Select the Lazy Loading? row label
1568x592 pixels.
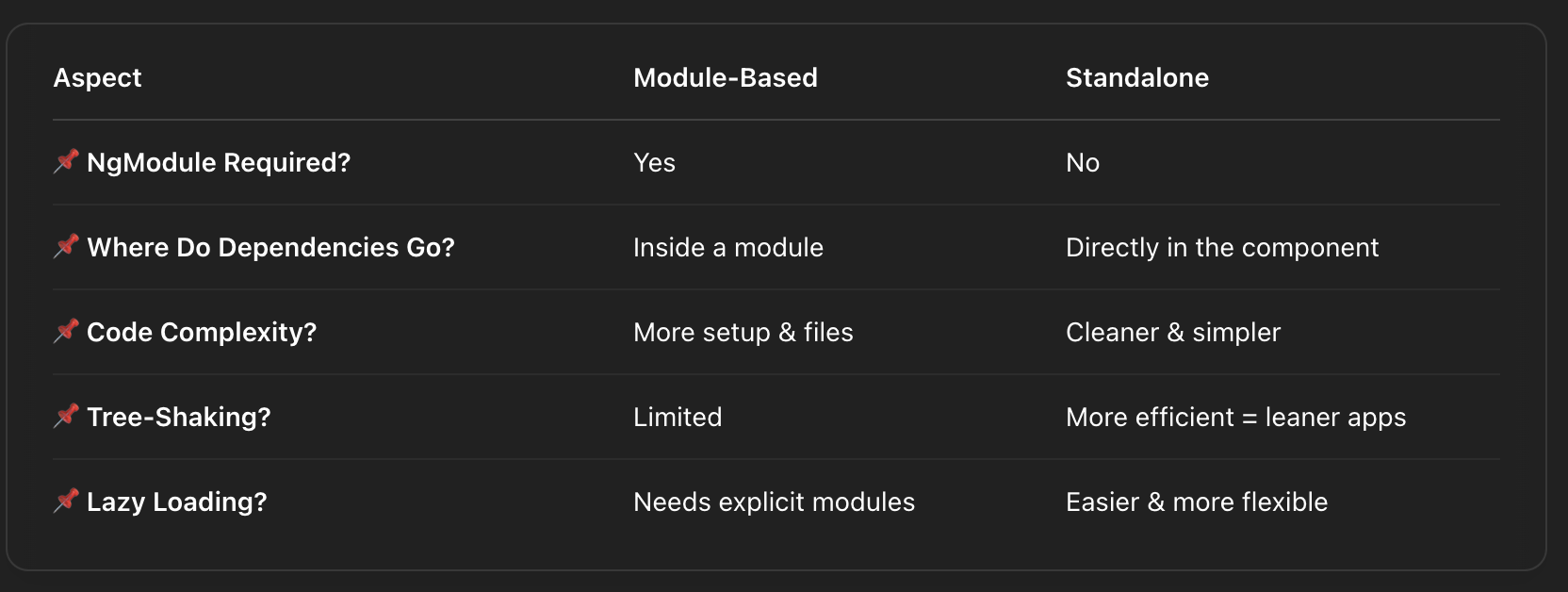[177, 502]
